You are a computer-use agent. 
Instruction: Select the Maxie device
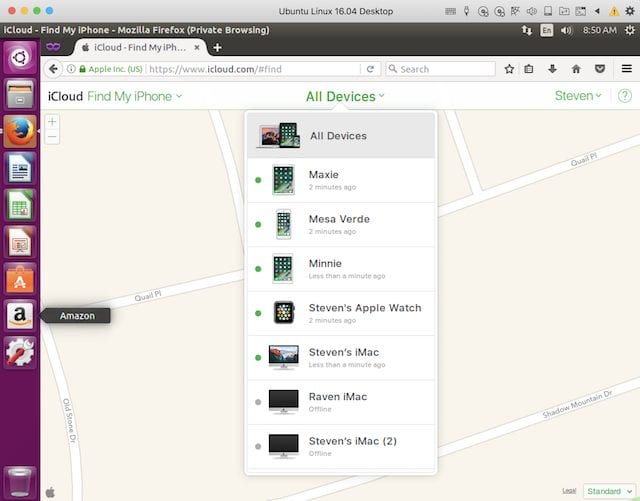tap(340, 180)
